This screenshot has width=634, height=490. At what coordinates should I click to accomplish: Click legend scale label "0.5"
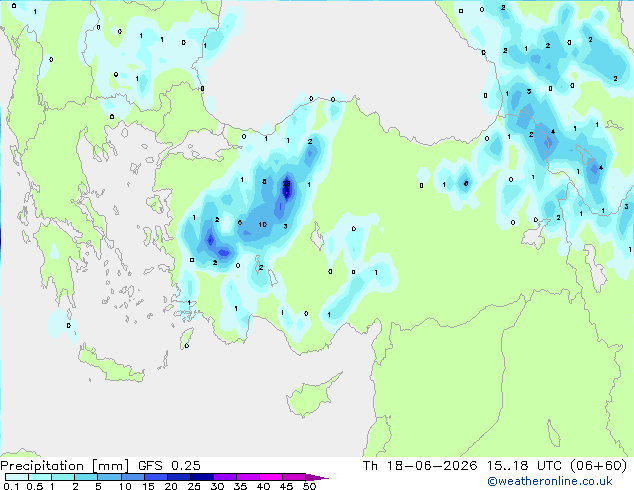pyautogui.click(x=35, y=486)
